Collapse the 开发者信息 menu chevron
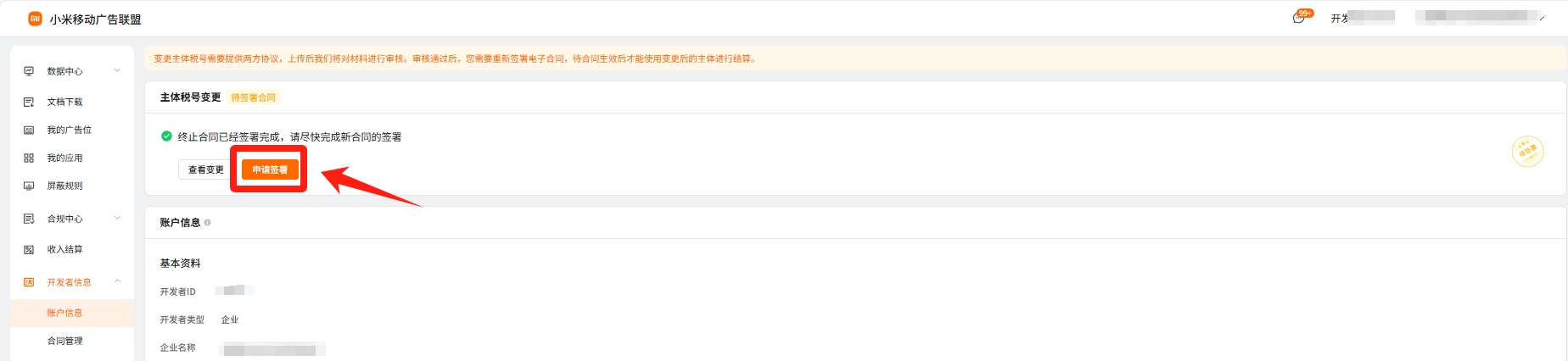Screen dimensions: 1568x361 (117, 281)
